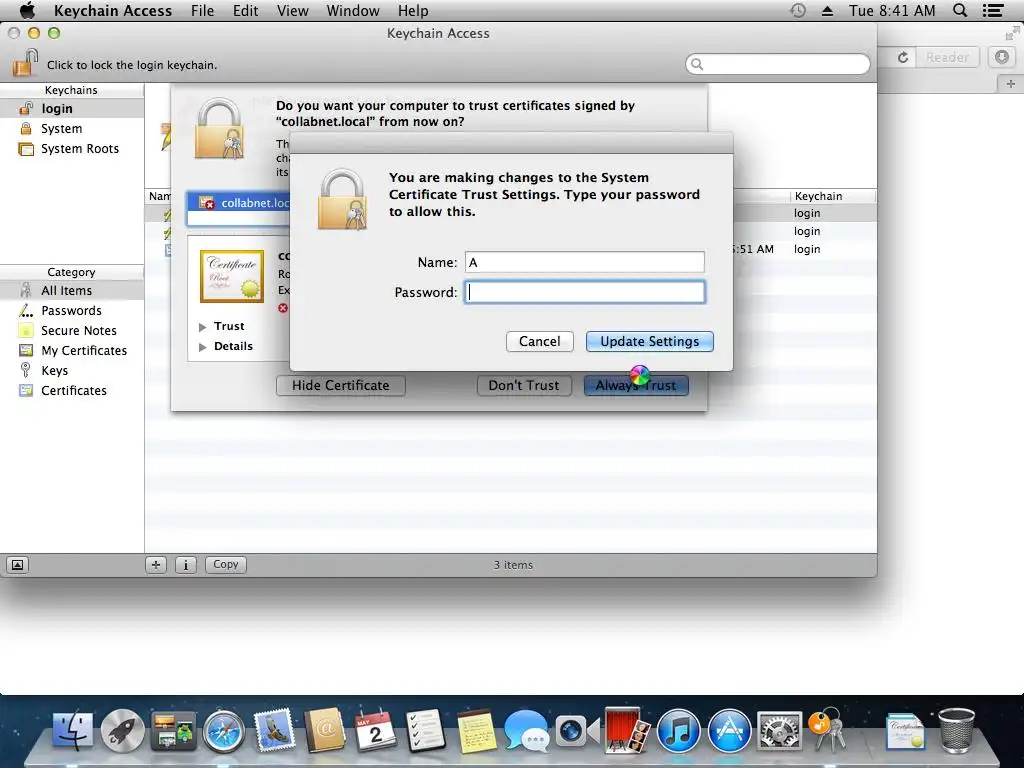Click Update Settings button
Viewport: 1024px width, 768px height.
650,342
